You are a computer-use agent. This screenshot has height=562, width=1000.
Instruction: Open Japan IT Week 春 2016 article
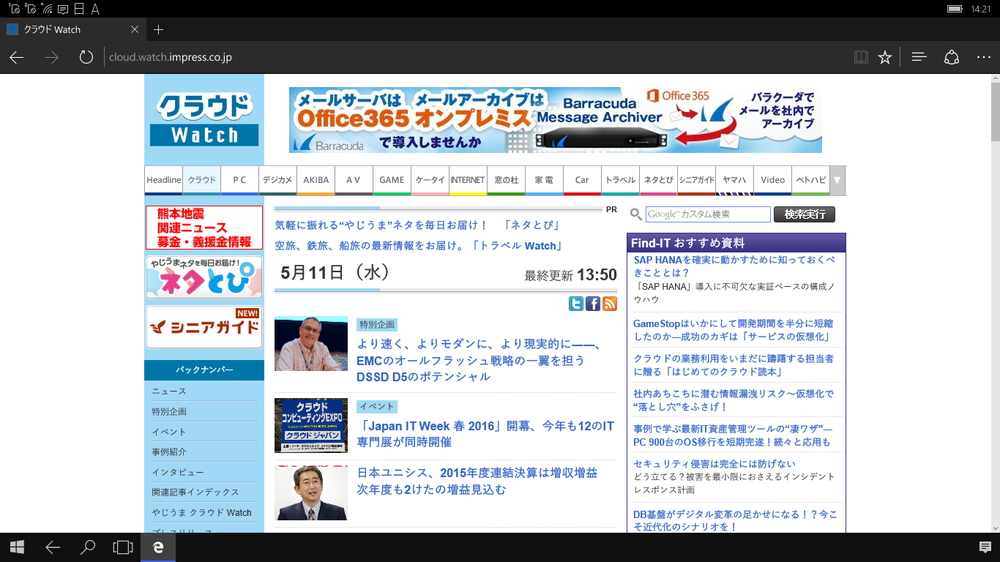(485, 434)
